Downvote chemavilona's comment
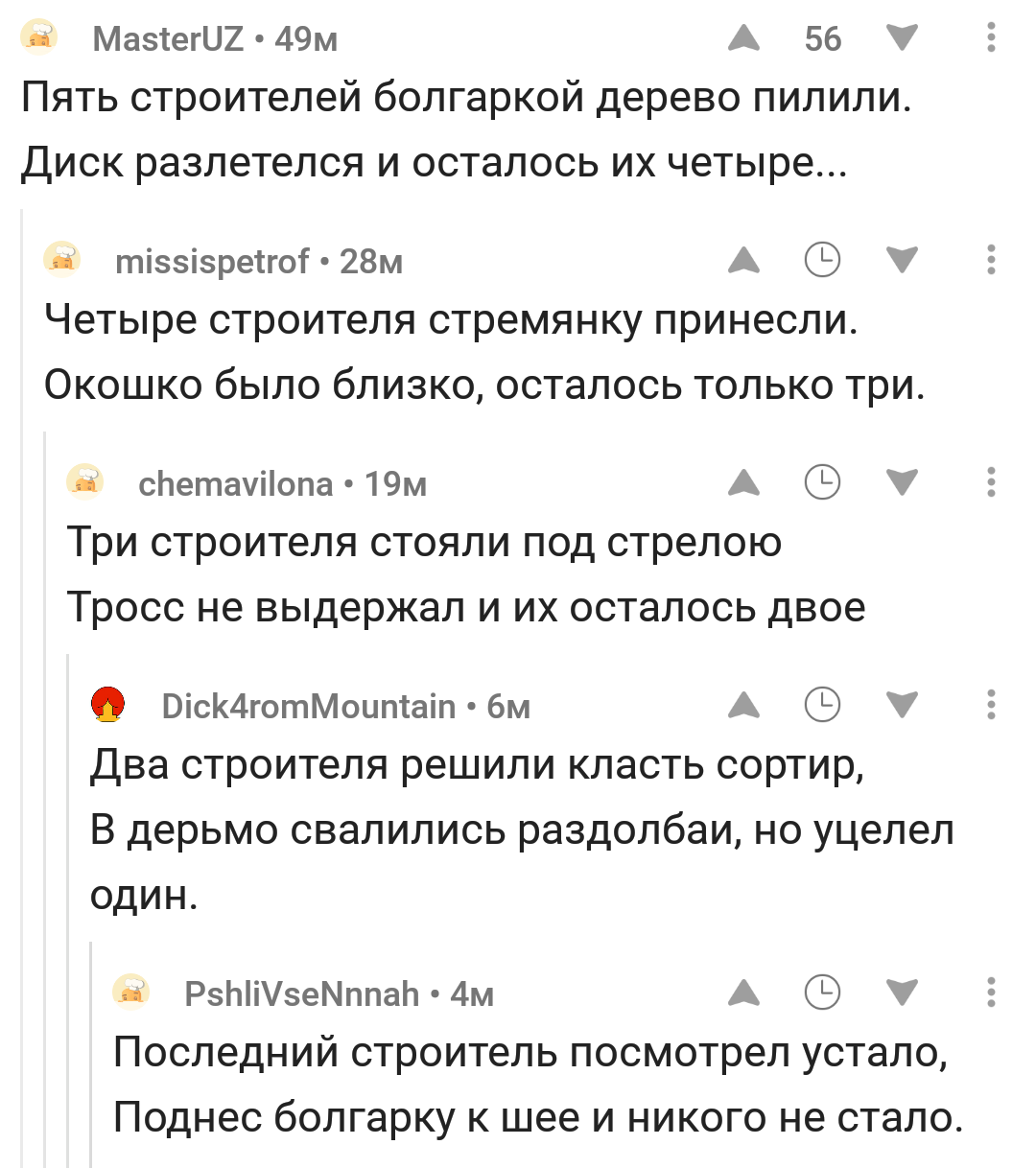The width and height of the screenshot is (1036, 1168). coord(902,482)
